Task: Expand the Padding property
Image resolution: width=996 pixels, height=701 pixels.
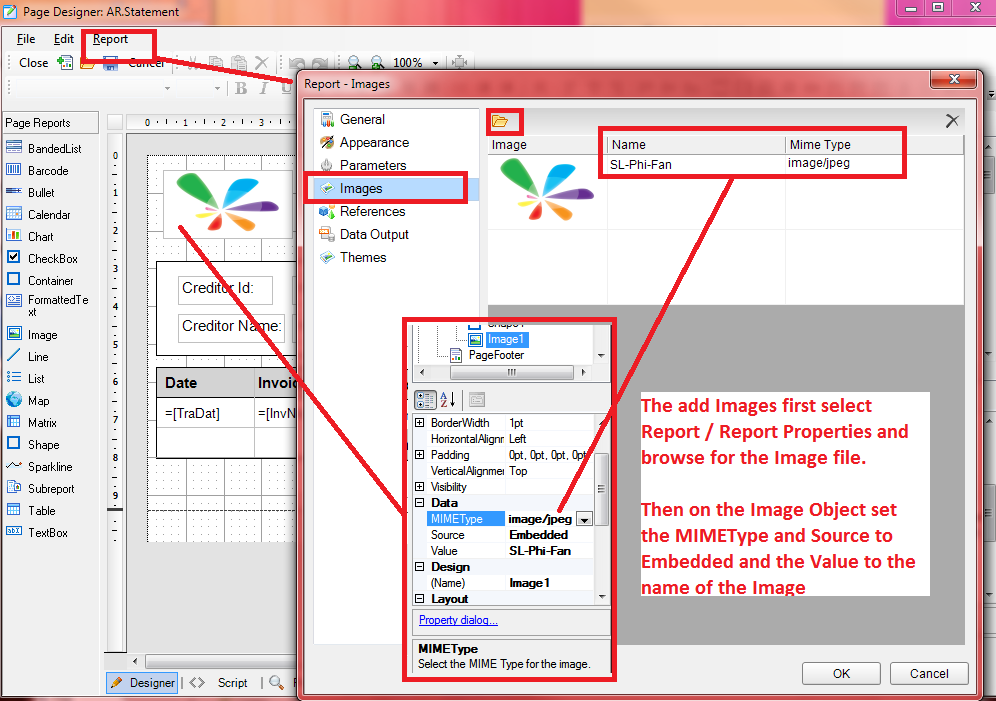Action: (419, 455)
